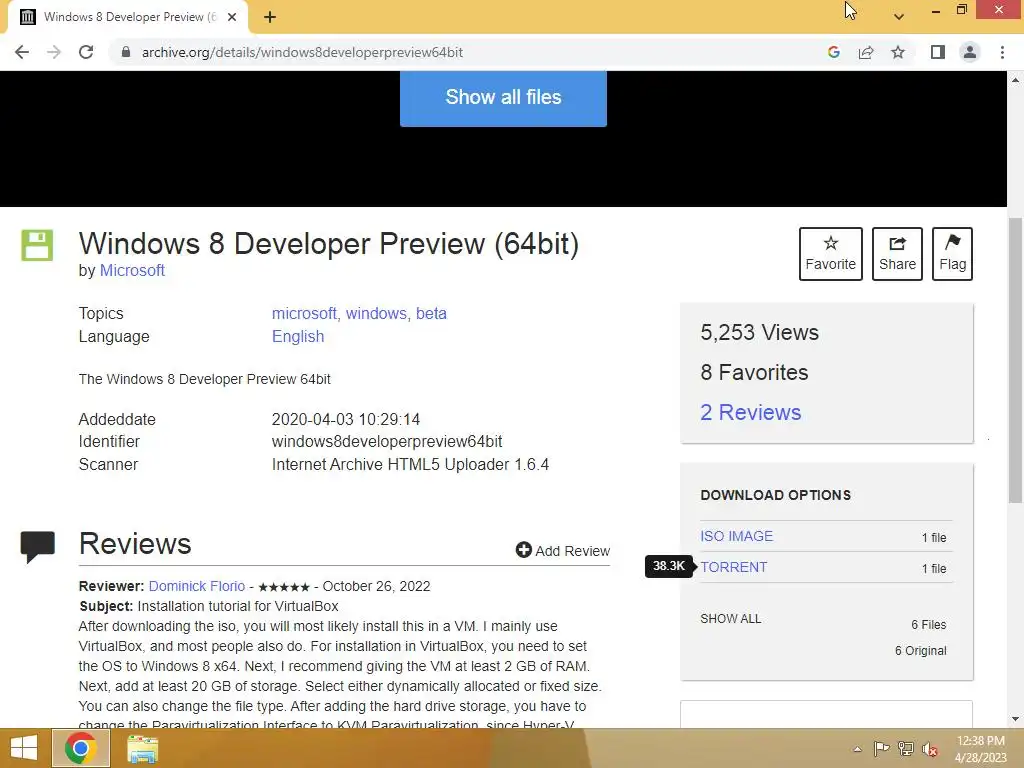Click the Share button
The image size is (1024, 768).
pyautogui.click(x=897, y=254)
